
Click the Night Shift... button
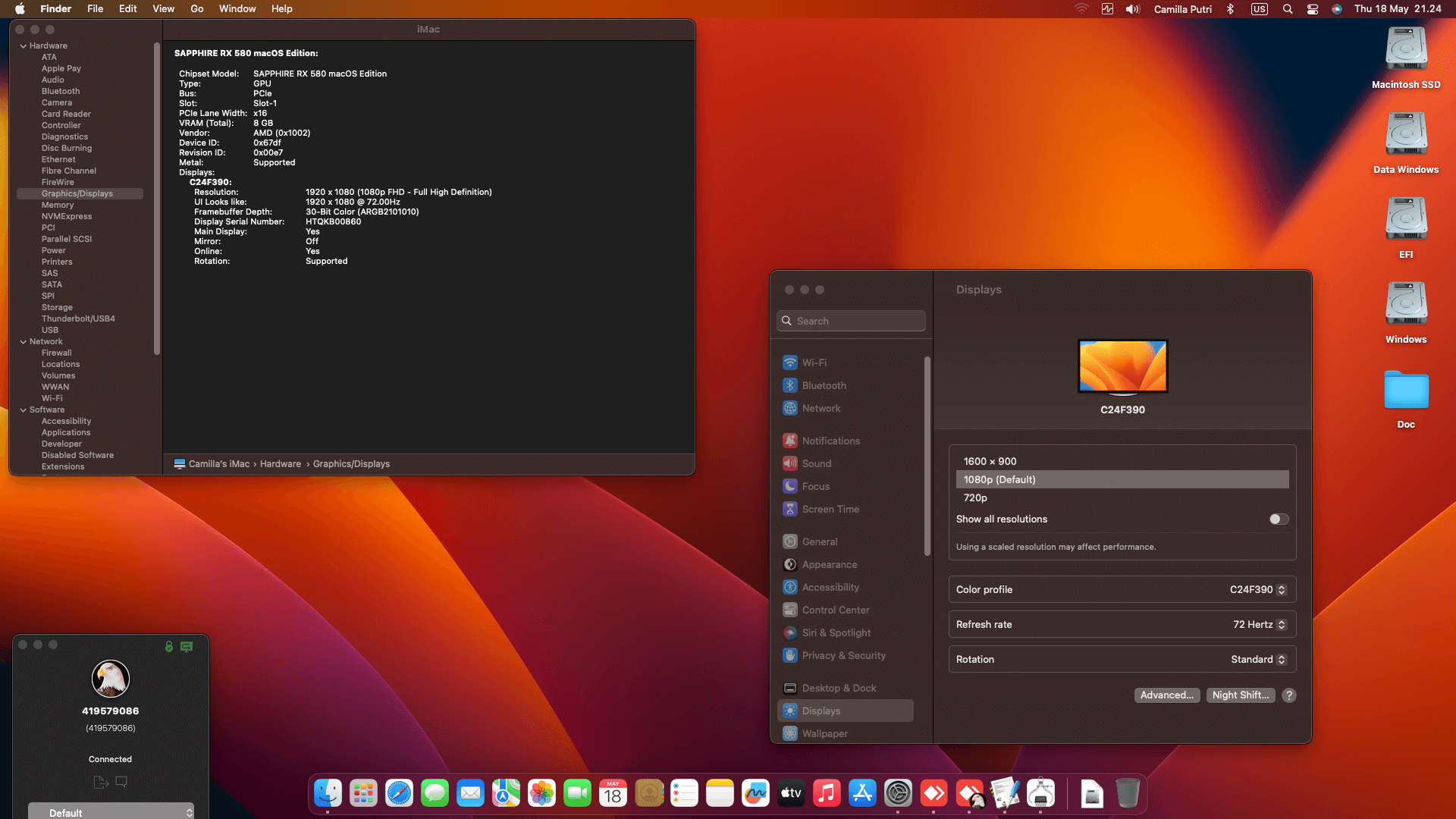coord(1241,695)
